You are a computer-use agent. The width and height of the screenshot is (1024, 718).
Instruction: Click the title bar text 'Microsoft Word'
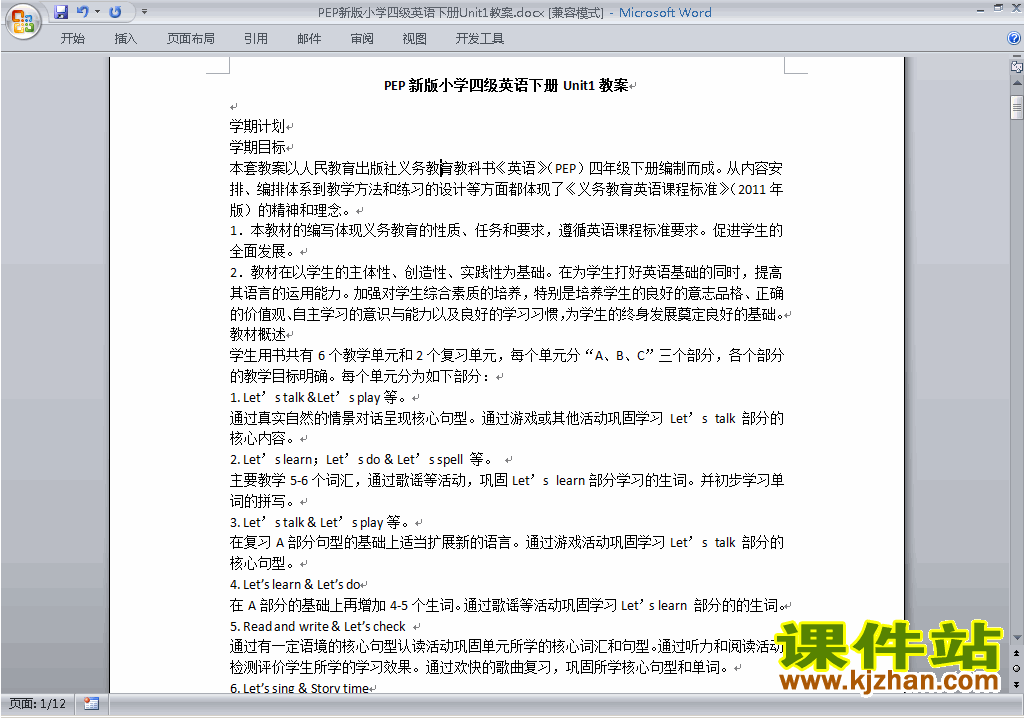click(x=665, y=12)
